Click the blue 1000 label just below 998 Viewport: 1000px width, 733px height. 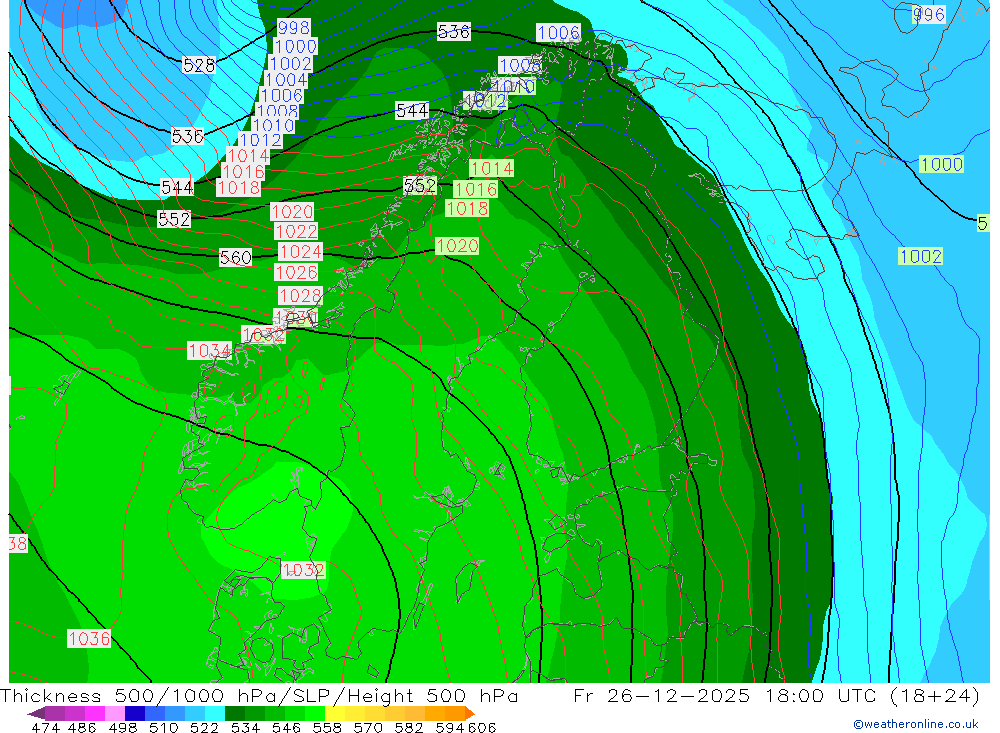295,46
